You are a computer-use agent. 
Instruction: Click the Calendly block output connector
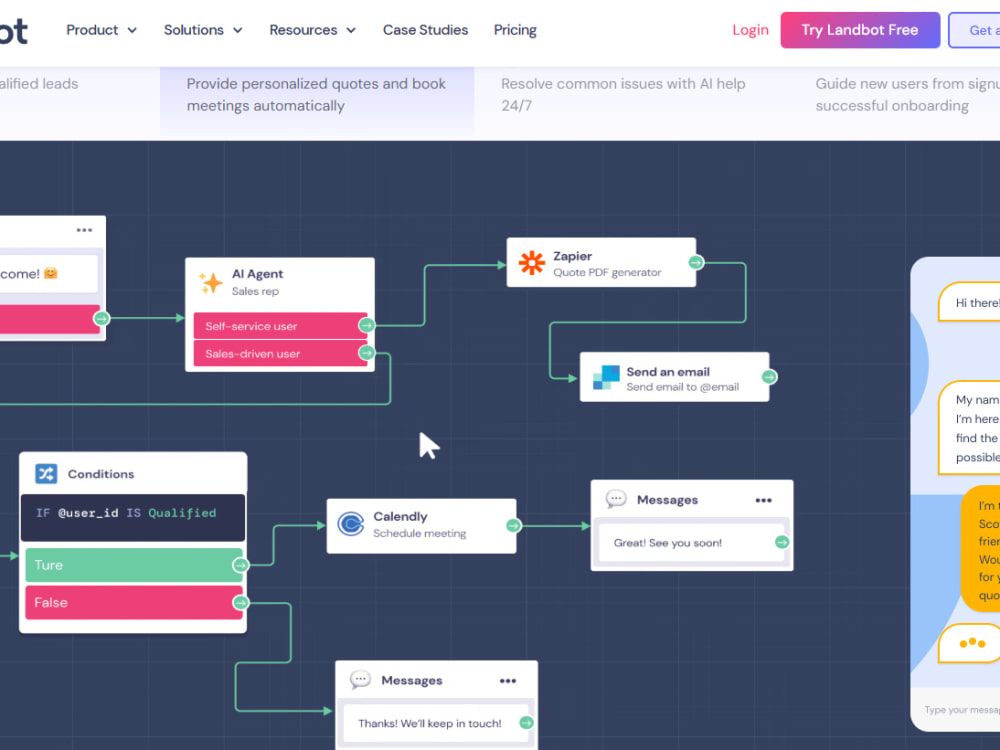tap(513, 526)
